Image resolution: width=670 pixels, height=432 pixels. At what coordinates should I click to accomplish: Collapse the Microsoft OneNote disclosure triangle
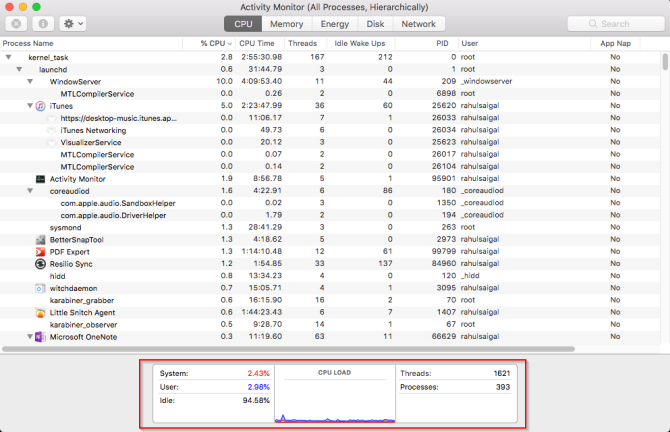click(30, 337)
